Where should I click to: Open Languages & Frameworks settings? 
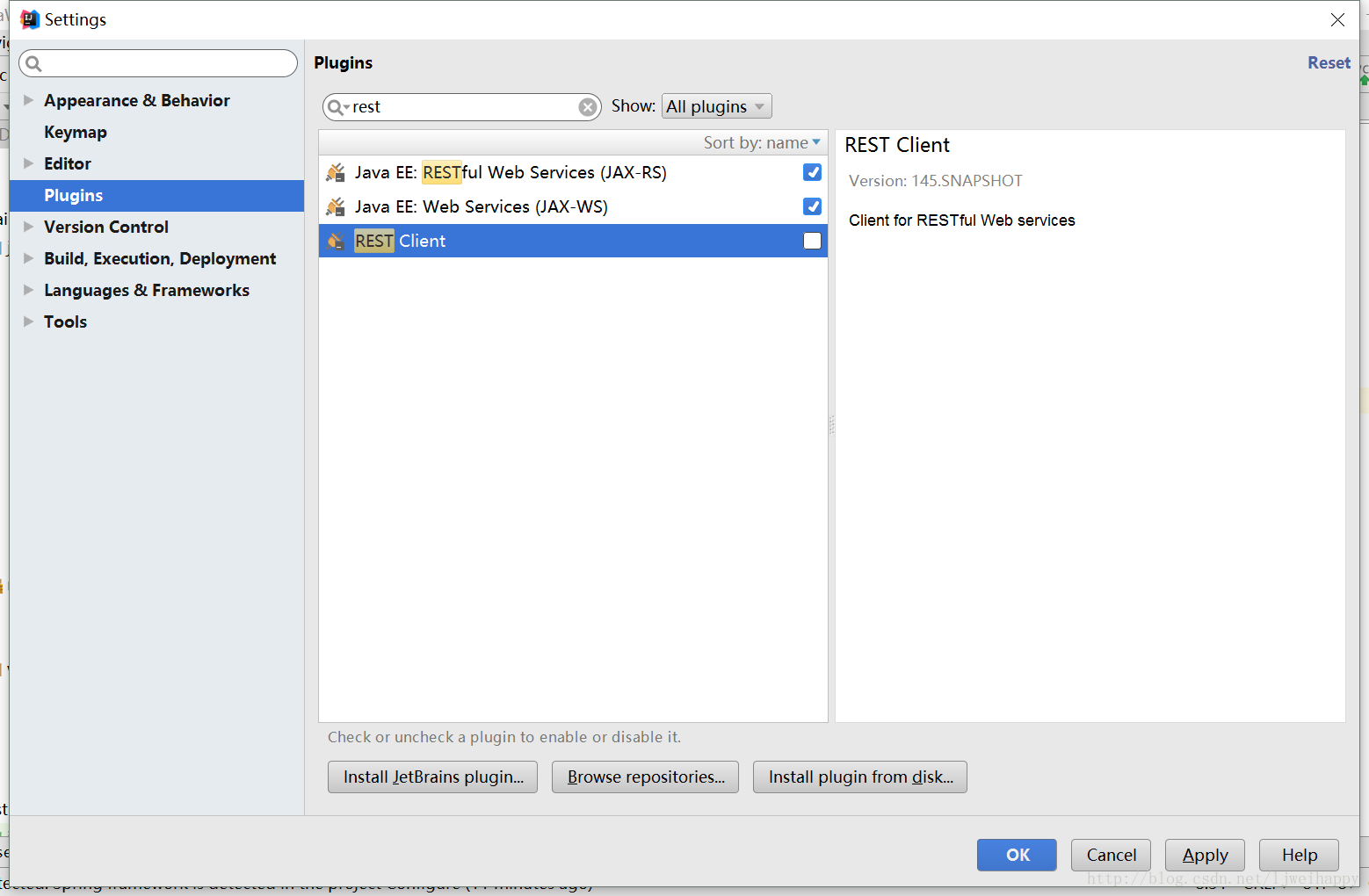[147, 290]
